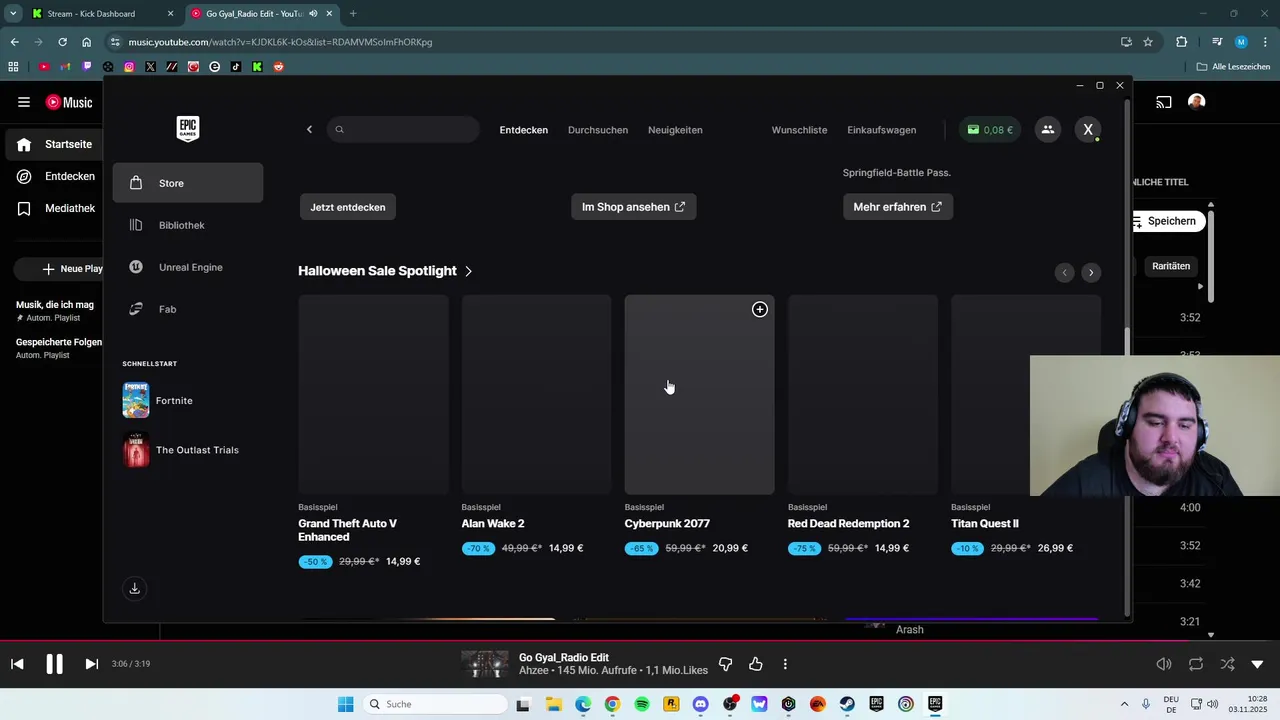Seek on the YouTube Music progress bar
The image size is (1280, 720).
pyautogui.click(x=640, y=641)
